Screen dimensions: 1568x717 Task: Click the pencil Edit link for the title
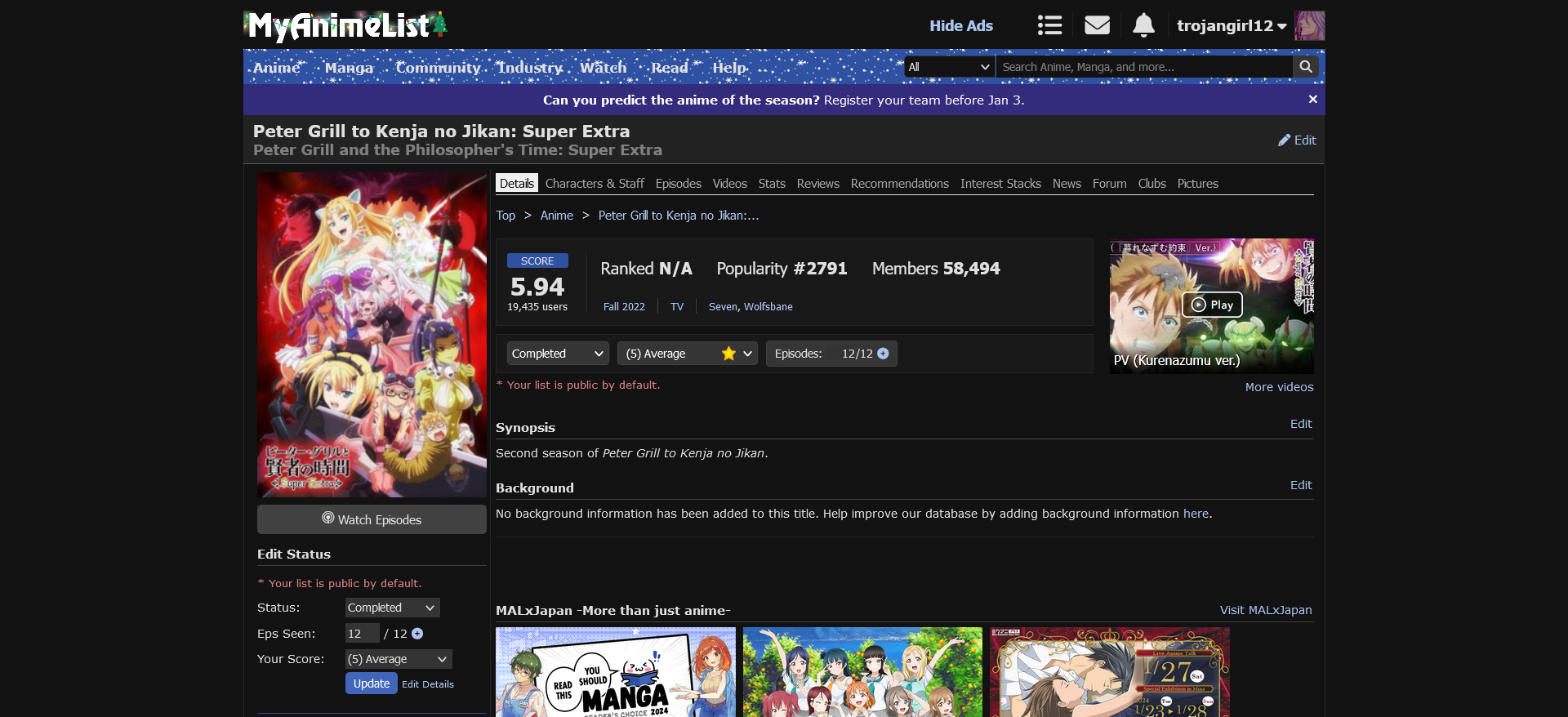click(x=1297, y=140)
